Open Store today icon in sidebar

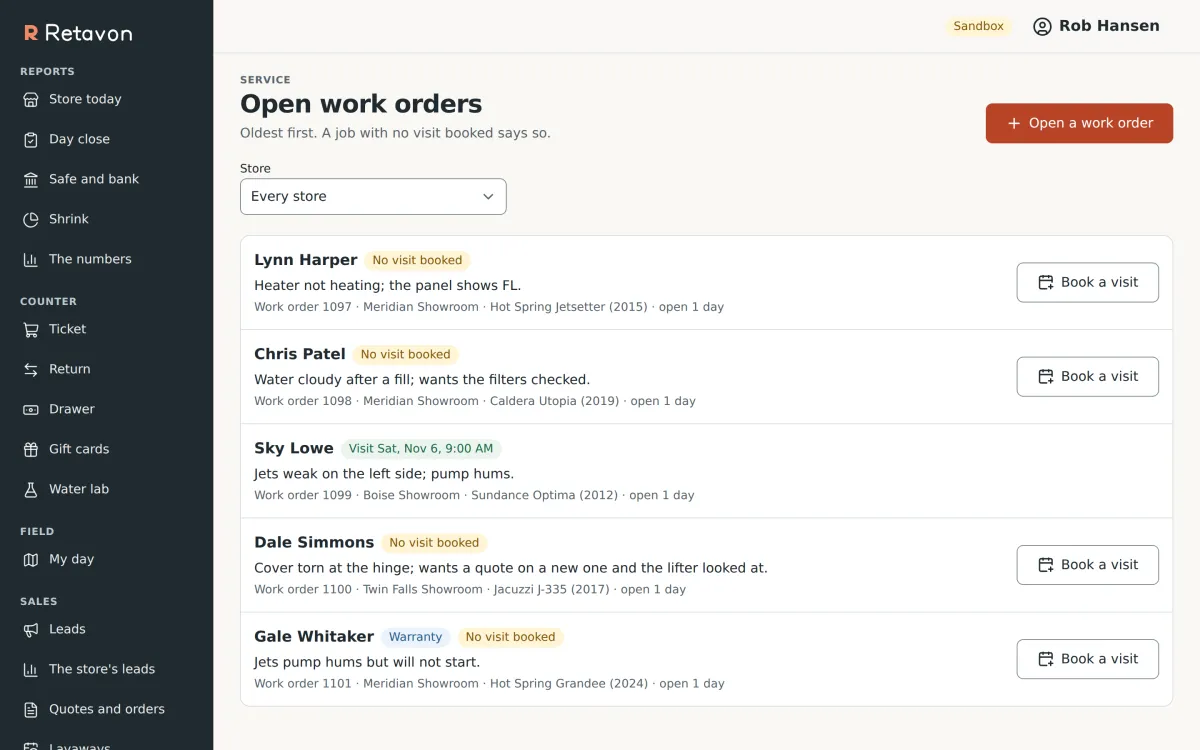(31, 99)
